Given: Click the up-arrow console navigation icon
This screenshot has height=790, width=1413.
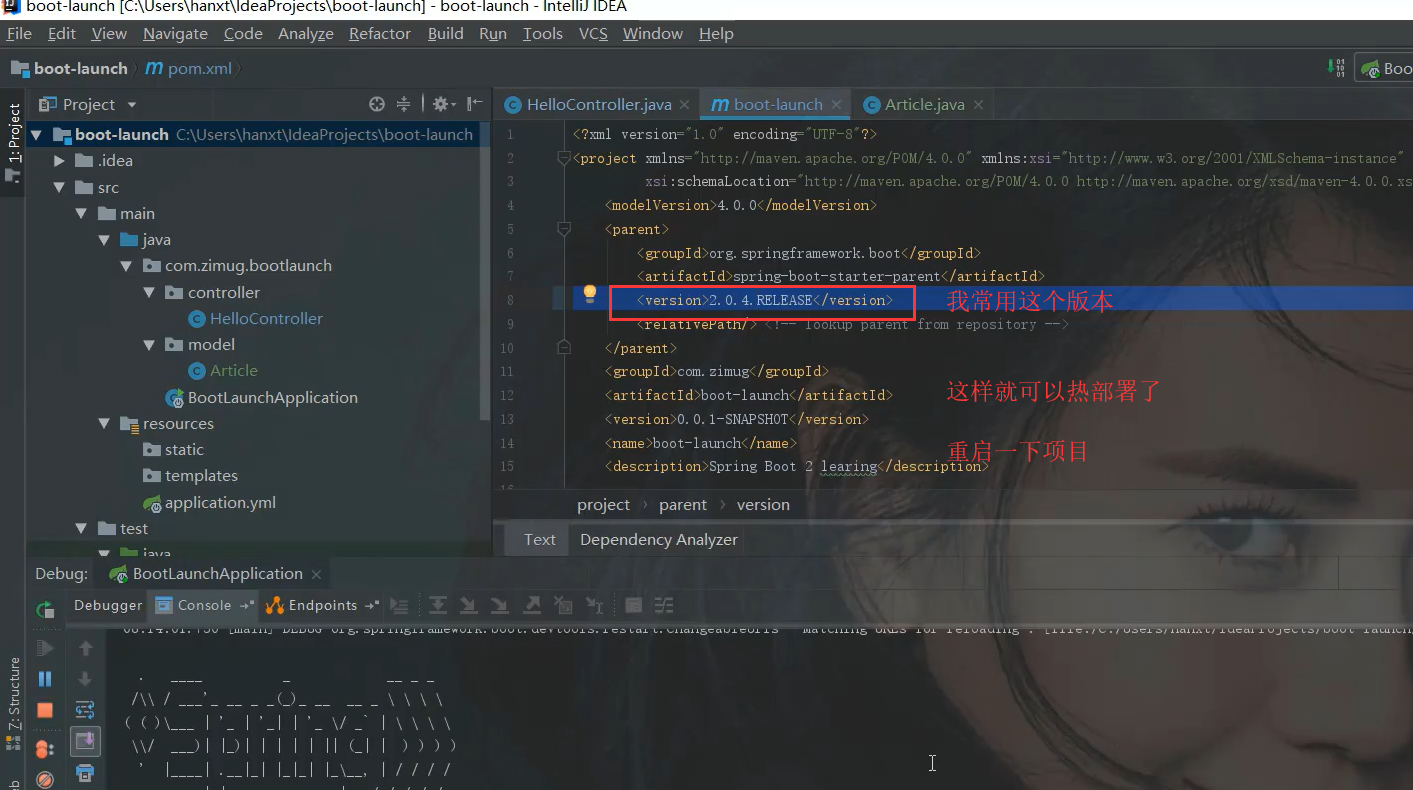Looking at the screenshot, I should click(85, 648).
